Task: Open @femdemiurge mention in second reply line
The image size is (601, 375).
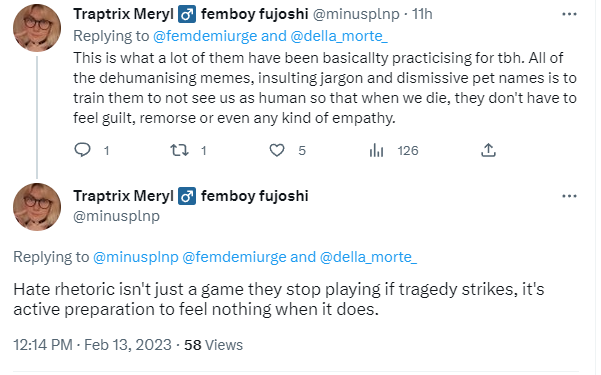Action: click(234, 257)
